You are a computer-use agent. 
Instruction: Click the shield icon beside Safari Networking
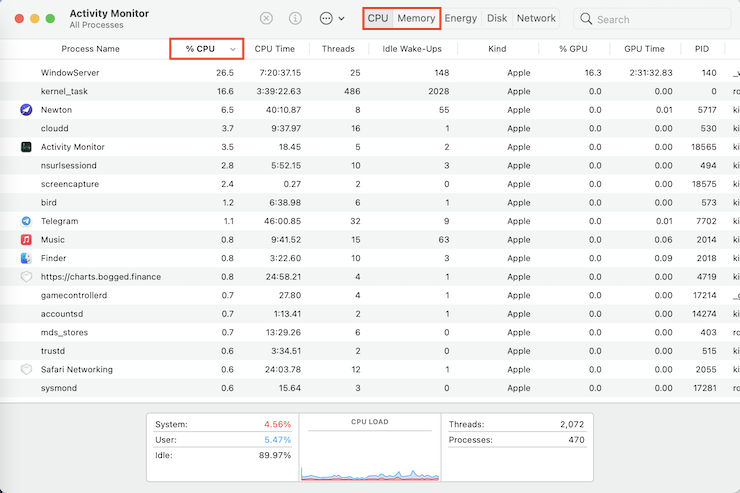(26, 369)
